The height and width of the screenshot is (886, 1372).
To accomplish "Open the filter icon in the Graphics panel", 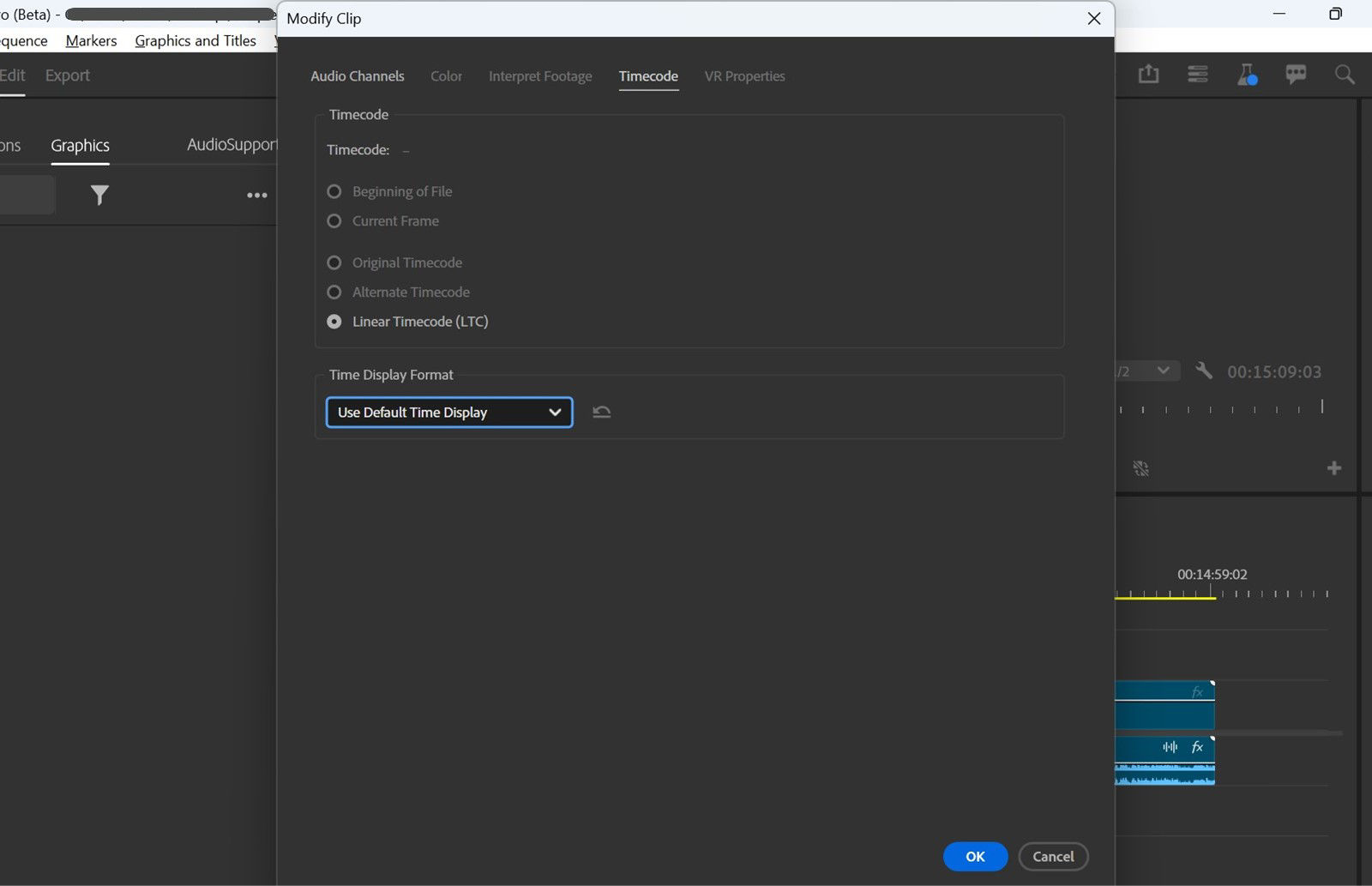I will 99,195.
